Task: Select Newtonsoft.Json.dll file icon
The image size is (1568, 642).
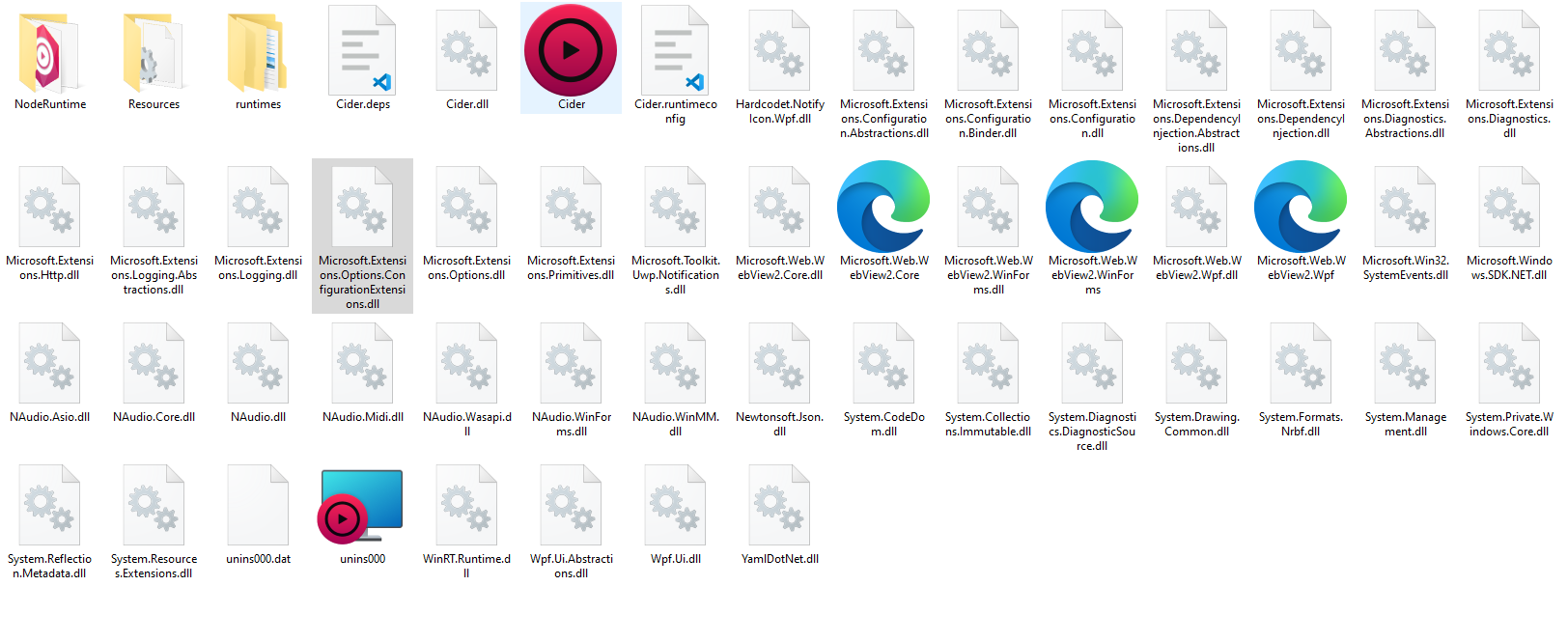Action: tap(779, 363)
